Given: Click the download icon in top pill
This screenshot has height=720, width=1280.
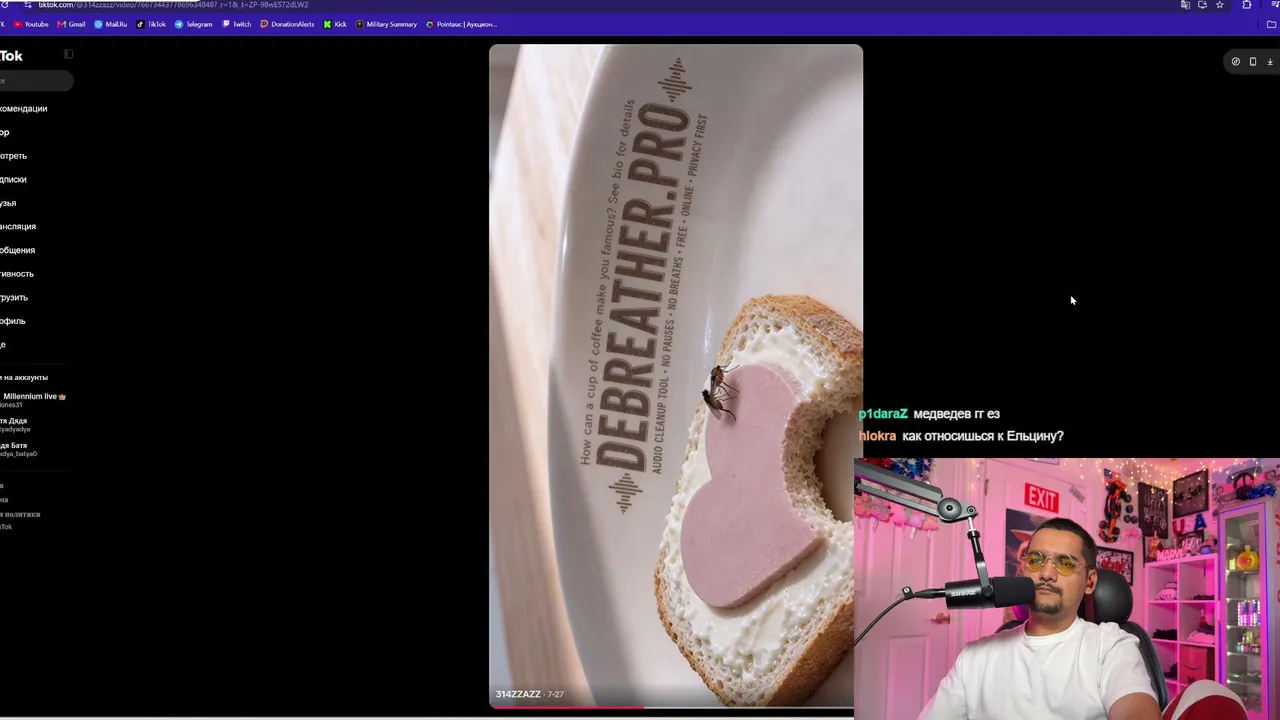Looking at the screenshot, I should pos(1270,62).
